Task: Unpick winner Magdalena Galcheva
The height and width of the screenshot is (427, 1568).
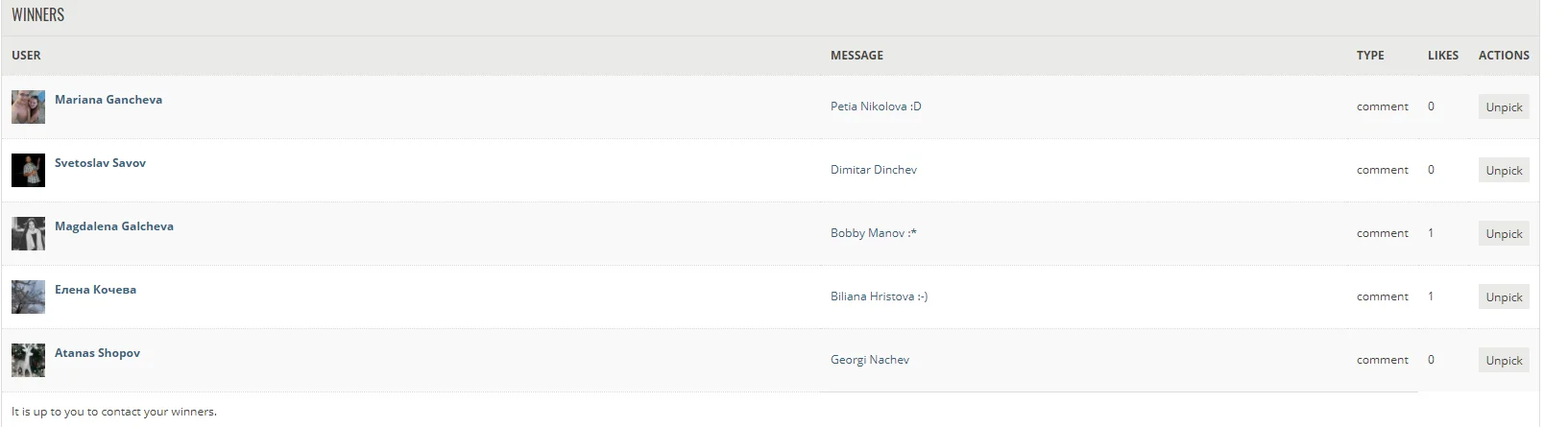Action: tap(1504, 234)
